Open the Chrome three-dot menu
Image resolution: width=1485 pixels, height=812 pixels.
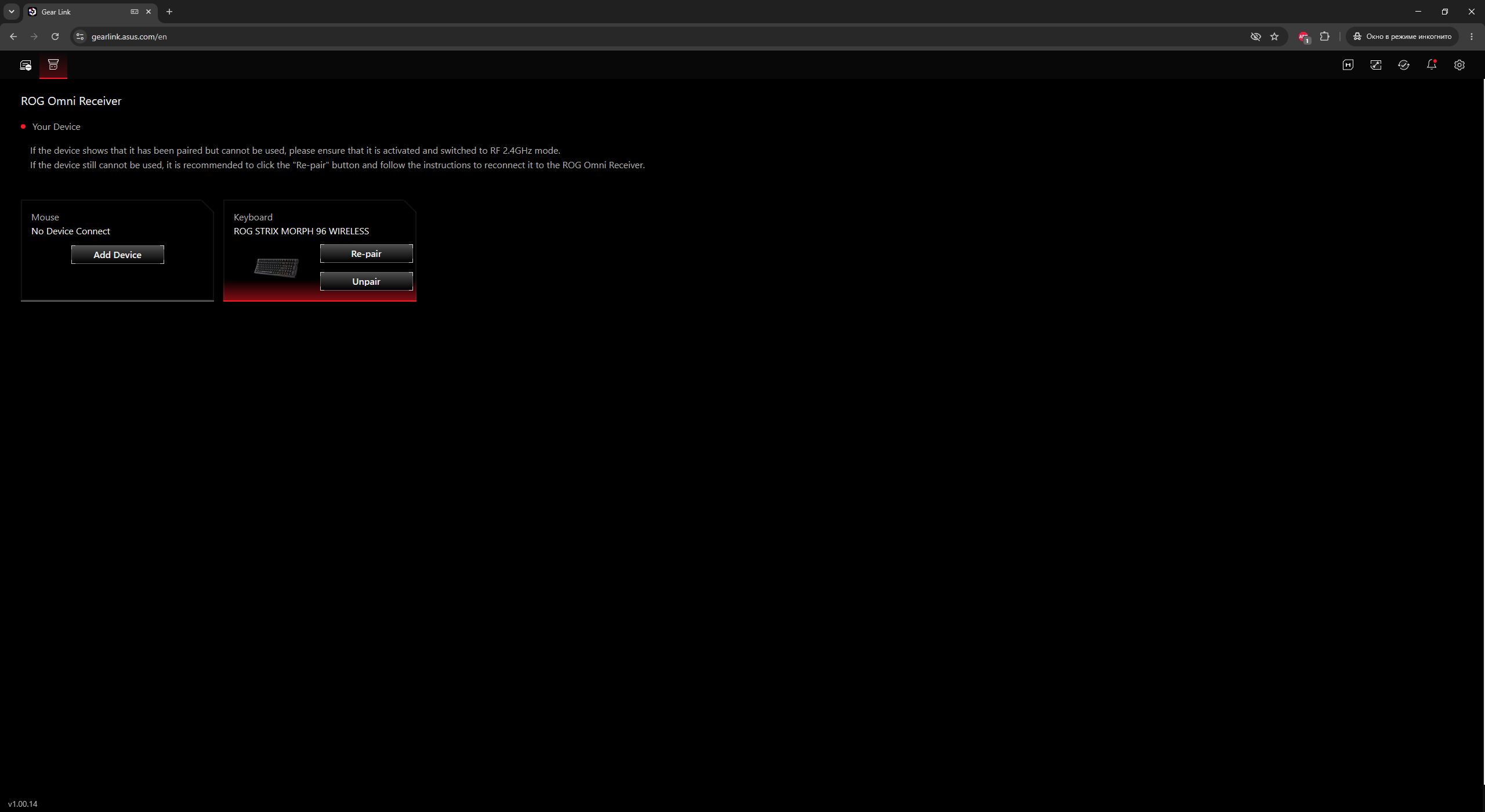point(1472,37)
